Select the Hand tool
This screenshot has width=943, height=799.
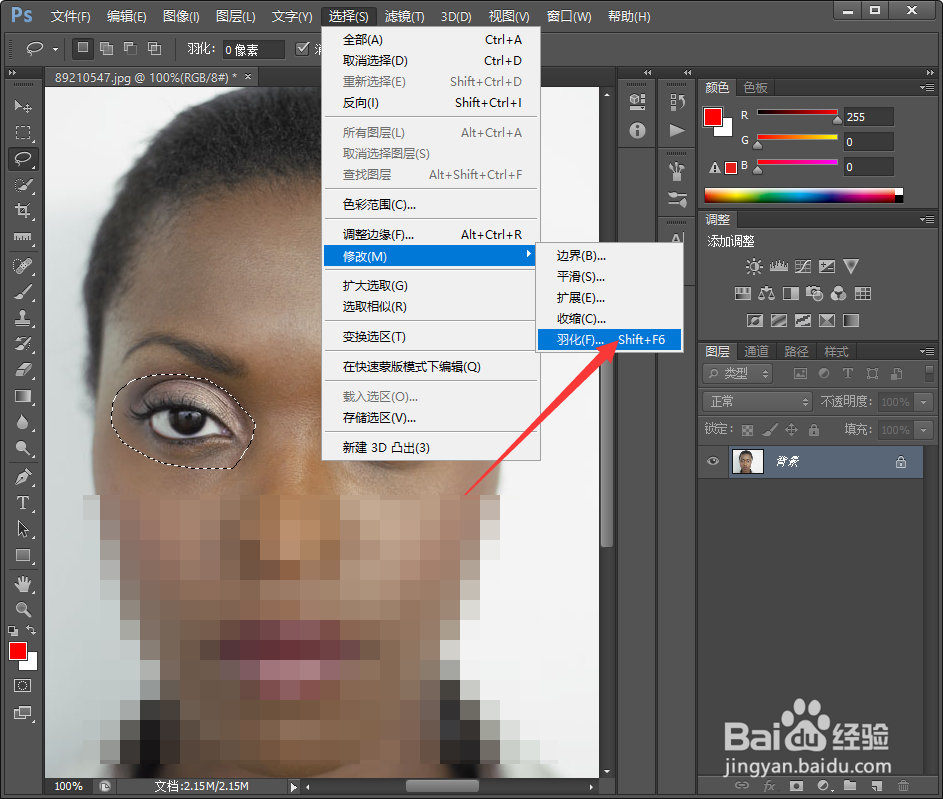pos(23,584)
